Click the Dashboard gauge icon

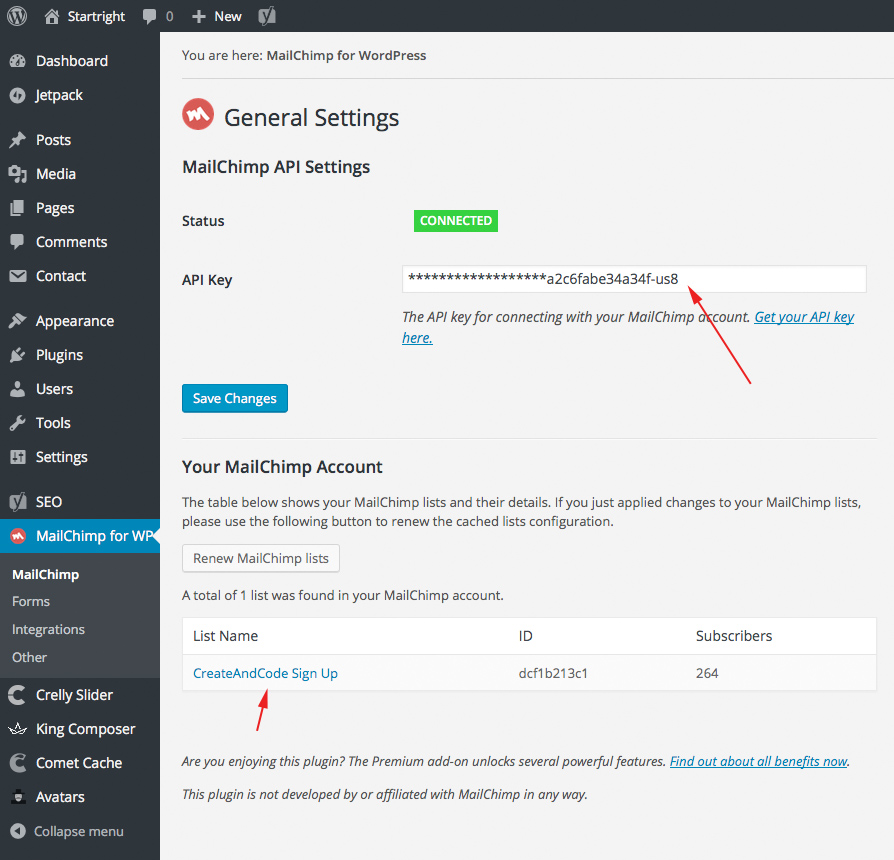click(x=18, y=61)
